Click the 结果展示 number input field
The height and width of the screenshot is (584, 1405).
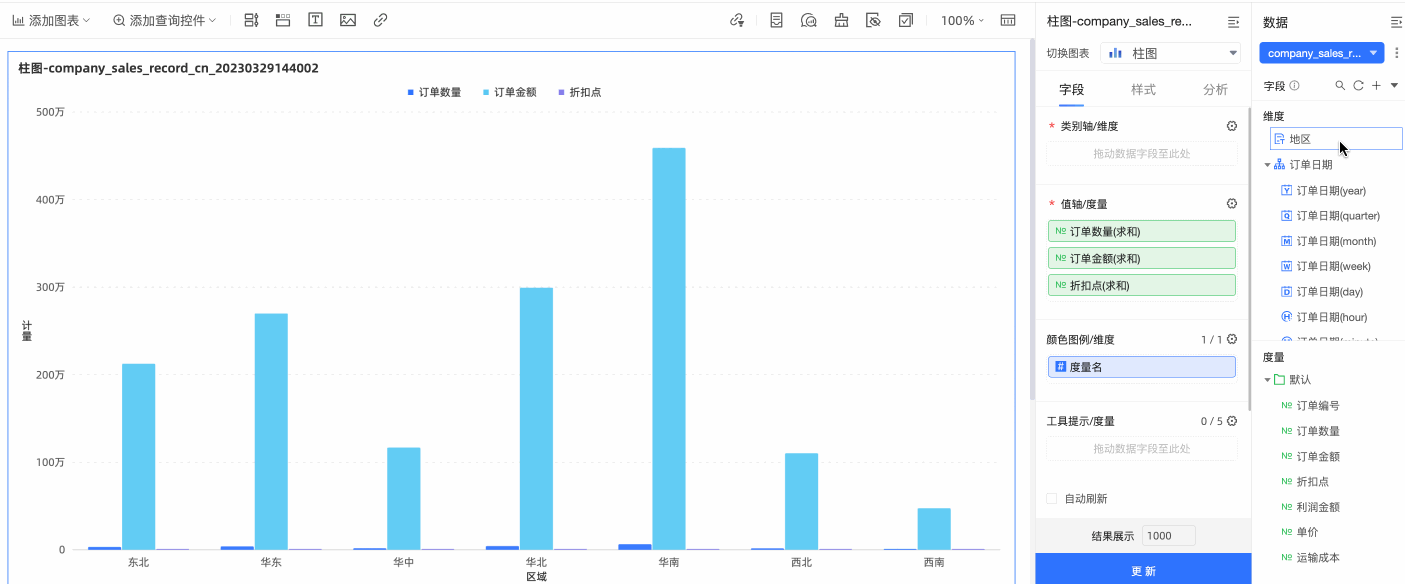[x=1168, y=536]
